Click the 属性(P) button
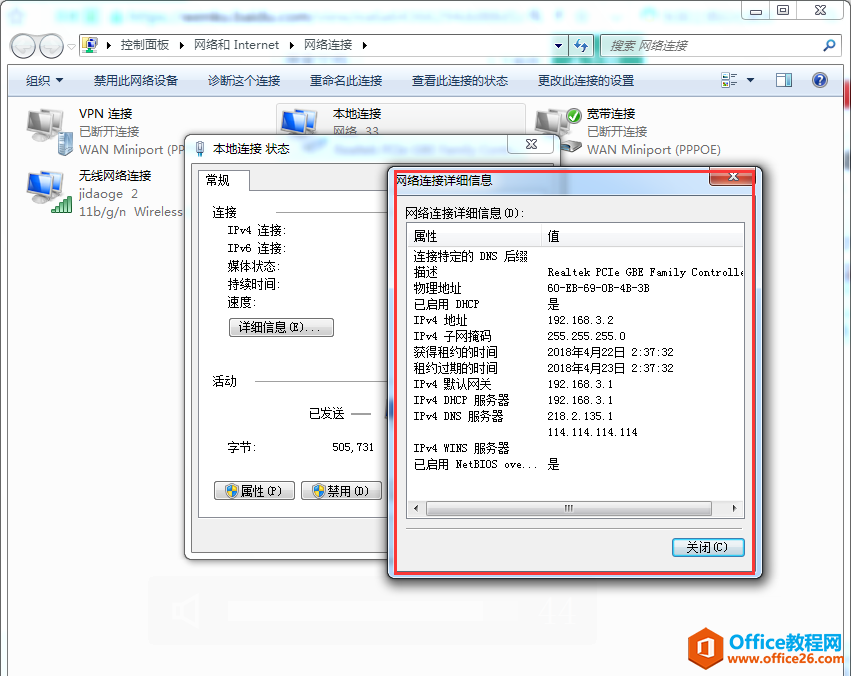The height and width of the screenshot is (676, 851). point(255,490)
